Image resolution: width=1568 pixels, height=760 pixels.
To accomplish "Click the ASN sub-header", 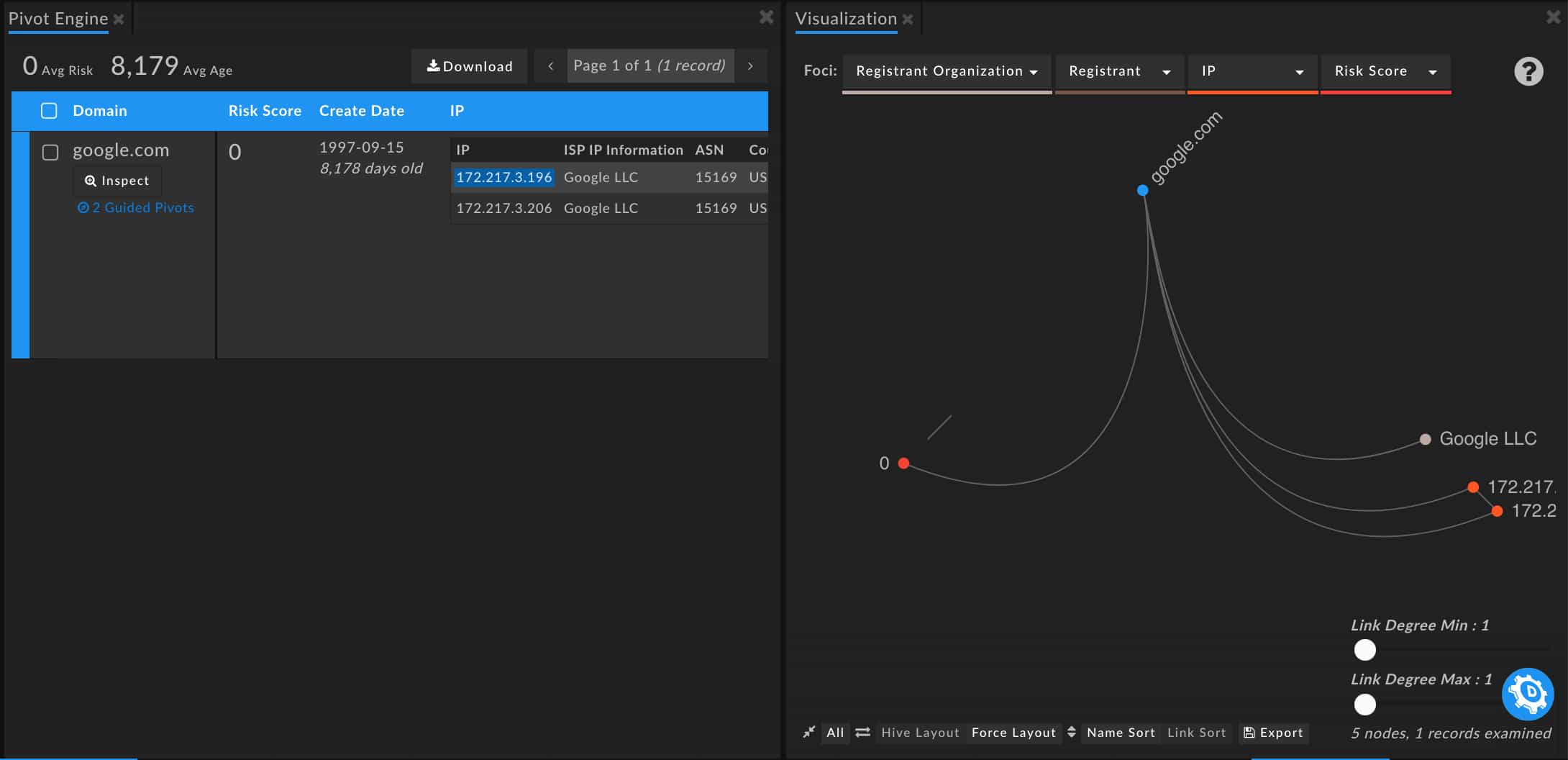I will (709, 150).
